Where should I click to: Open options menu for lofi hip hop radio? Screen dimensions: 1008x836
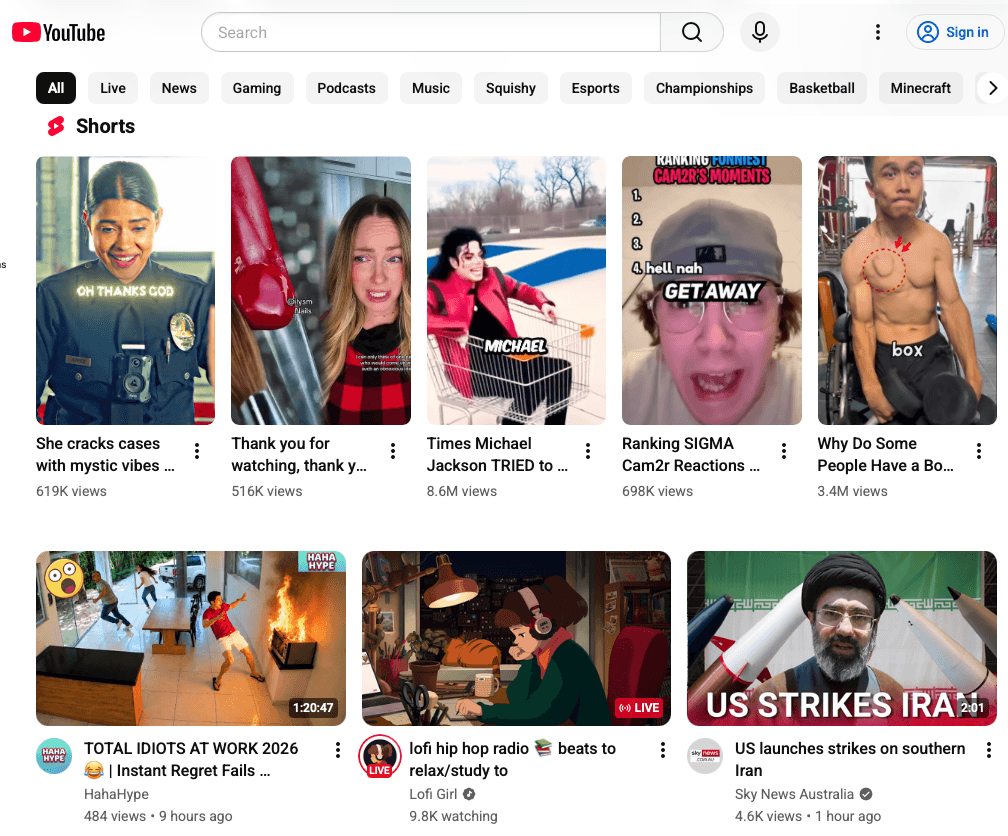point(663,750)
